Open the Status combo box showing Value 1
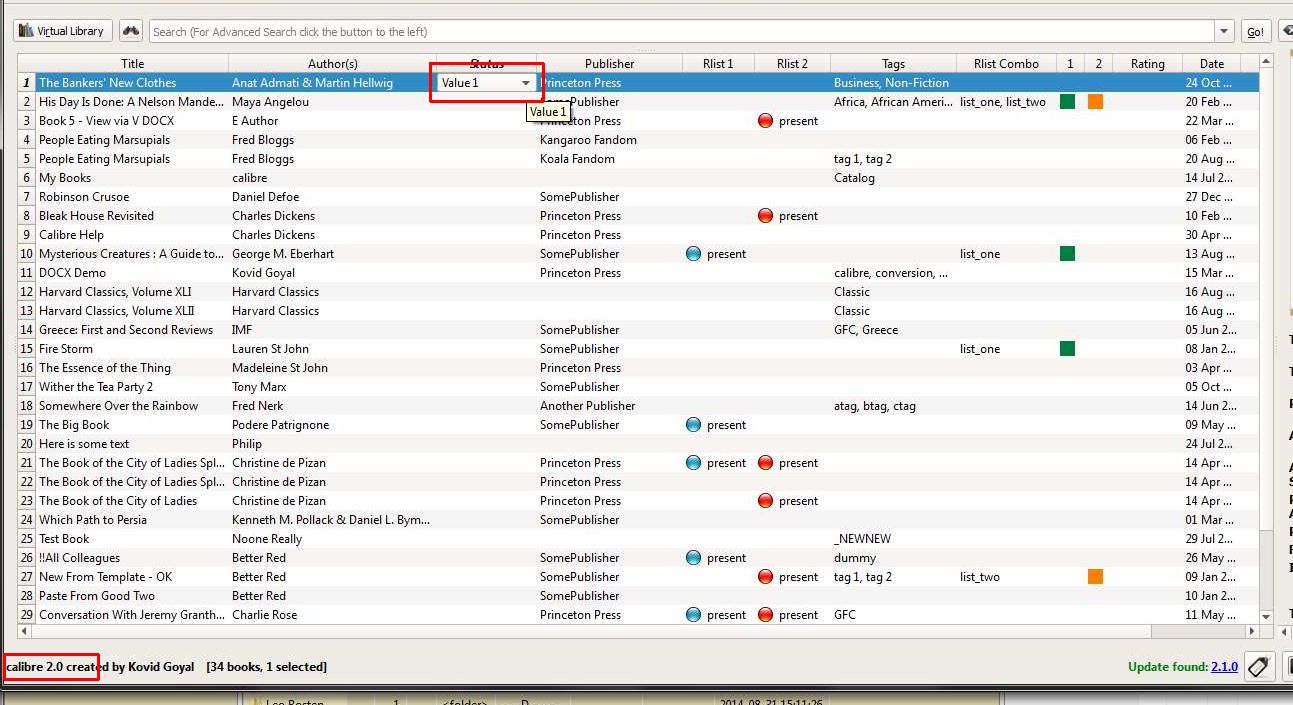1293x705 pixels. (x=486, y=83)
